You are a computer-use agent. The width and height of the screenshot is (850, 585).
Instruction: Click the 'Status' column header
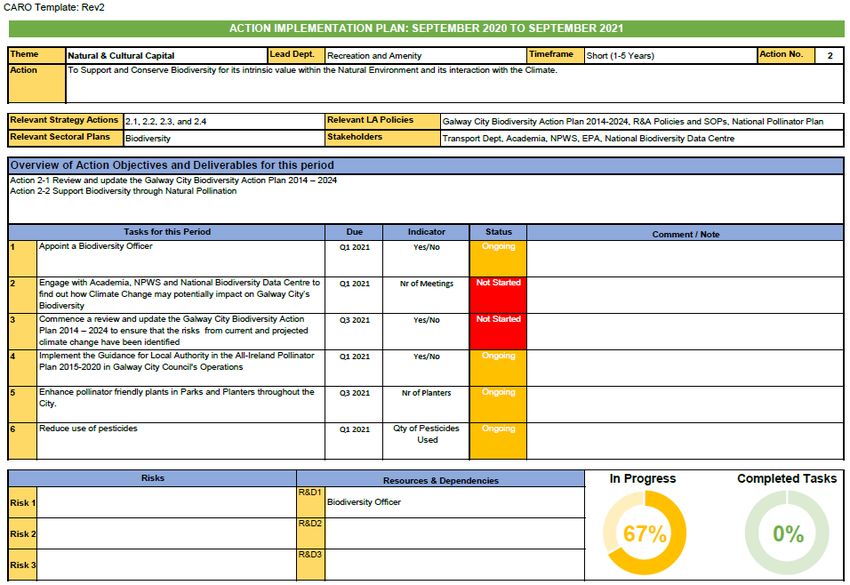pos(498,232)
